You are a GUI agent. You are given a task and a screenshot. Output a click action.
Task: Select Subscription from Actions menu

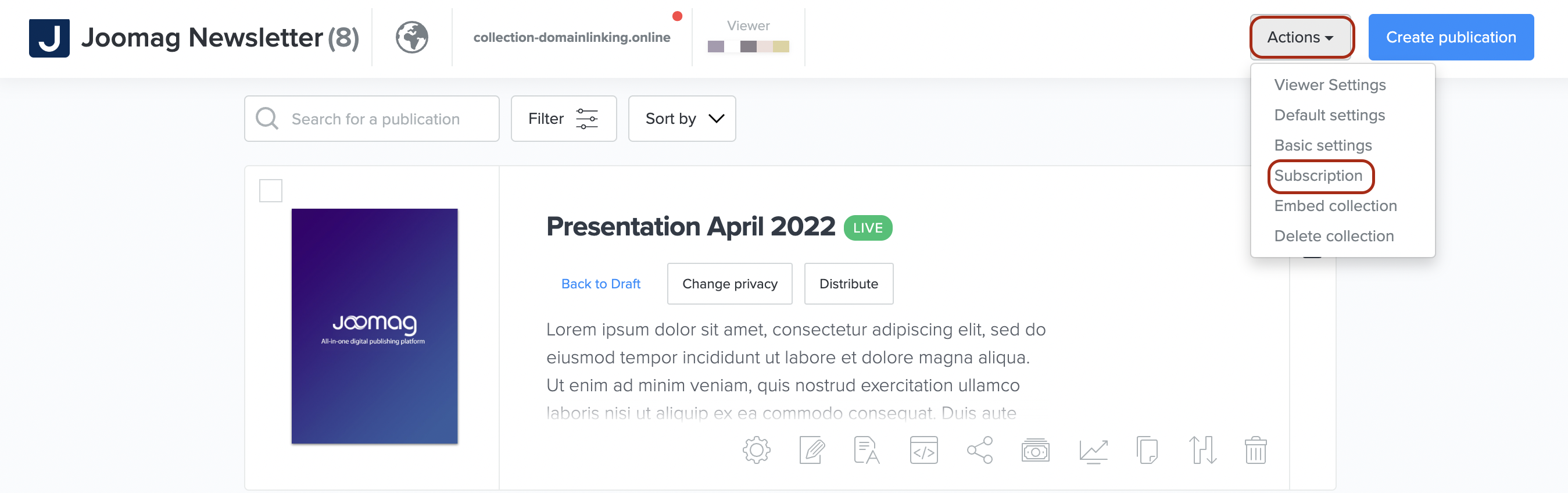(1318, 176)
